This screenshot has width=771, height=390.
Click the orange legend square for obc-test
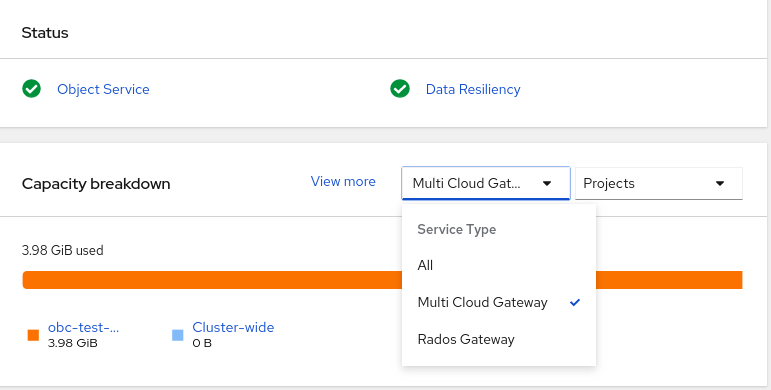tap(33, 335)
